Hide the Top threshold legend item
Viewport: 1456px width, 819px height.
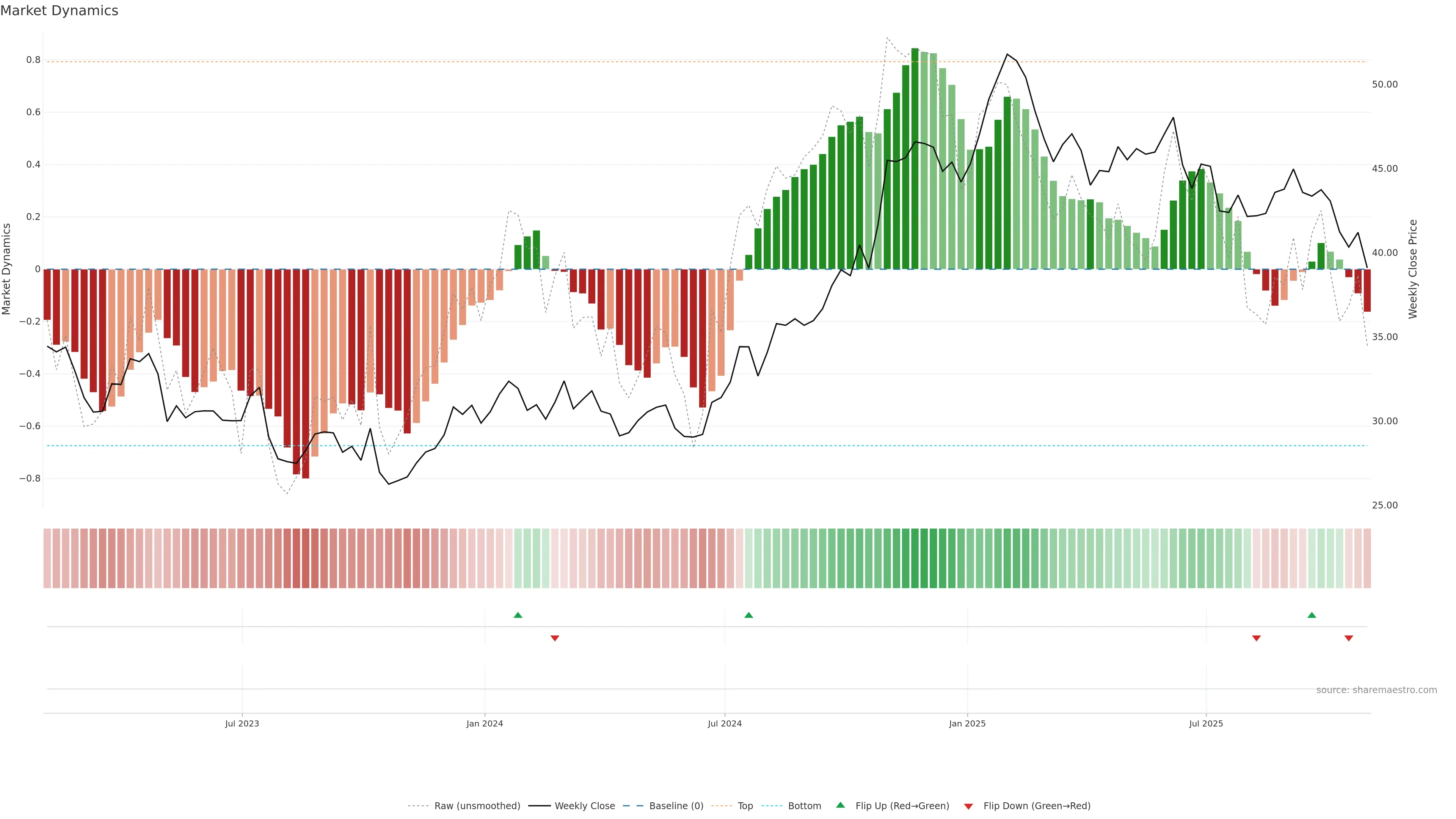click(745, 805)
